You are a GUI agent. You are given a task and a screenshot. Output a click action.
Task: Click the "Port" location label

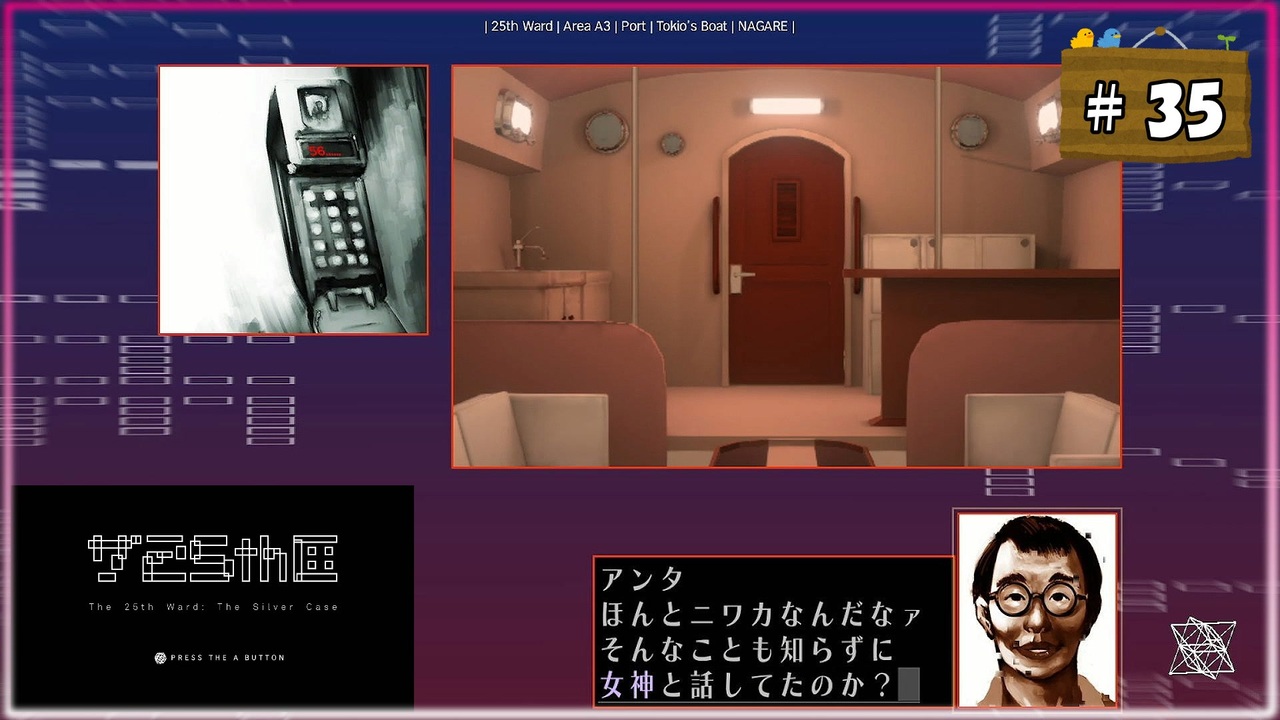[633, 26]
